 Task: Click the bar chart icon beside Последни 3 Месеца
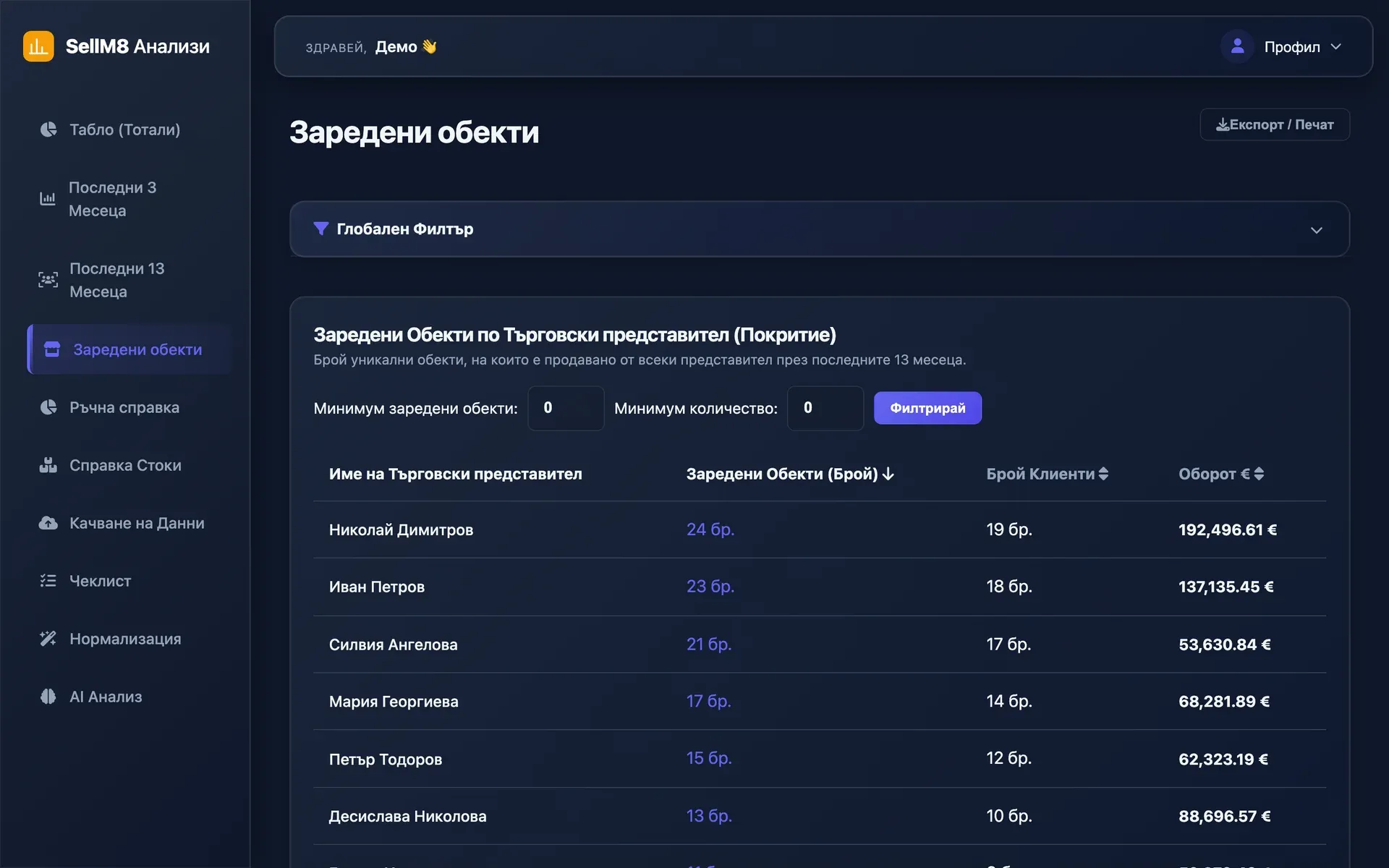coord(48,198)
